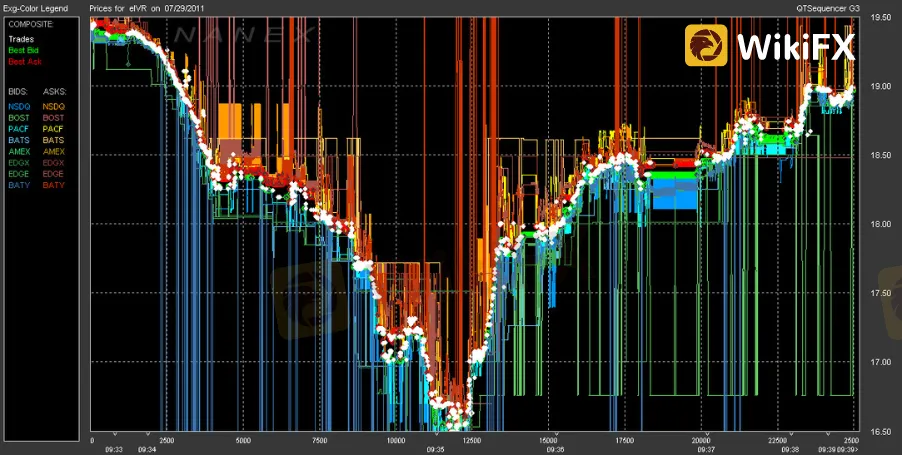Viewport: 902px width, 455px height.
Task: Select the Best Ask legend entry
Action: pos(23,61)
